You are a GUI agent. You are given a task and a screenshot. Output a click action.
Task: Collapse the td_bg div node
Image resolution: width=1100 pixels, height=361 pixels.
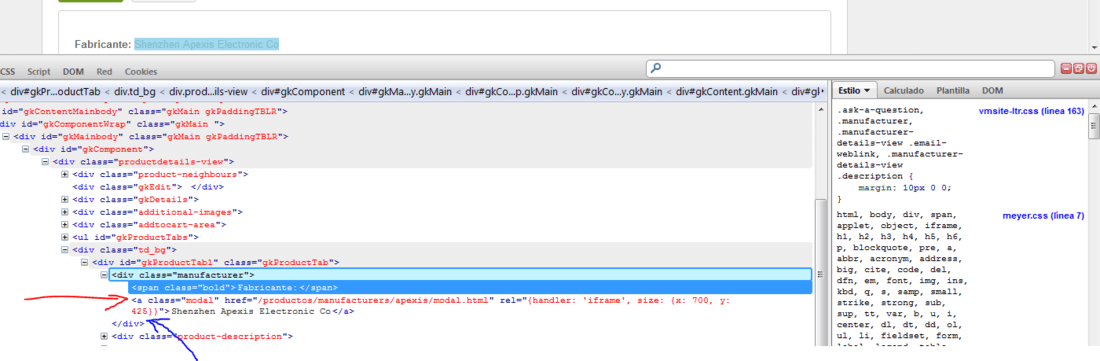click(65, 250)
